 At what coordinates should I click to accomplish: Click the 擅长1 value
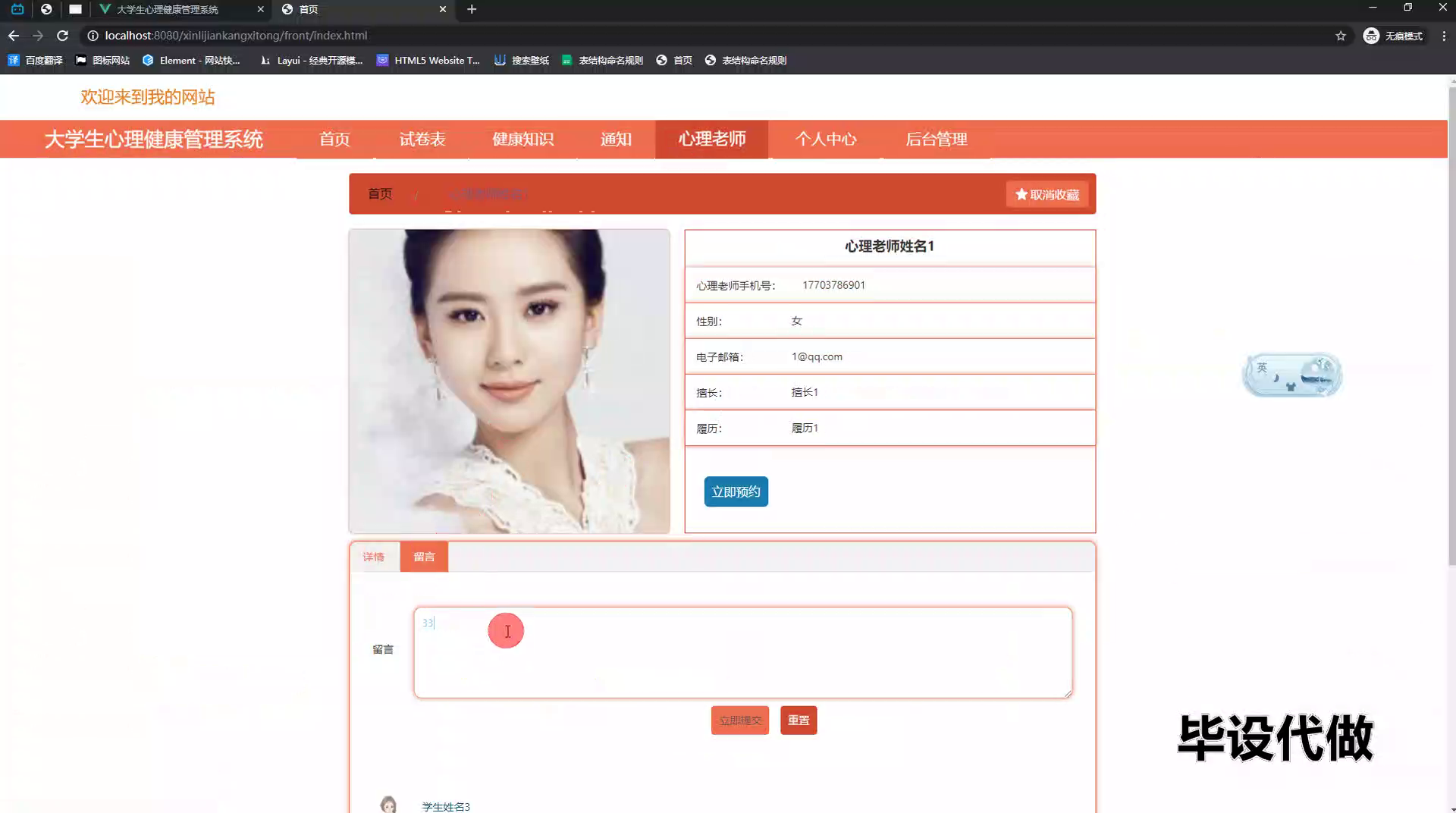click(x=805, y=392)
